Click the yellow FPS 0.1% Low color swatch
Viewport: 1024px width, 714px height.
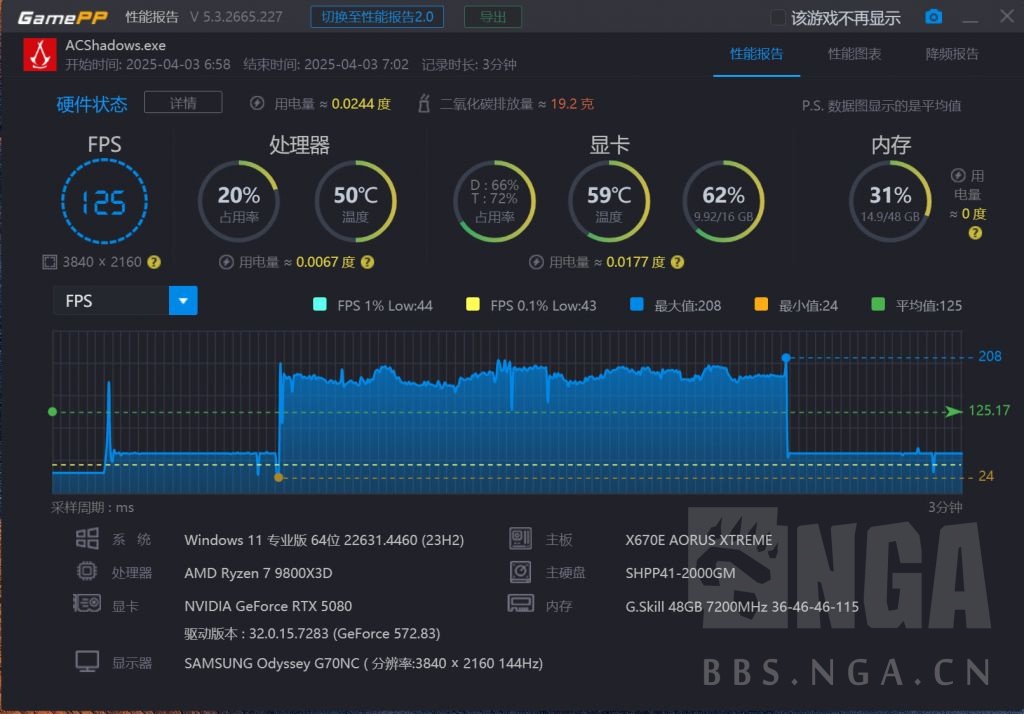(x=471, y=305)
